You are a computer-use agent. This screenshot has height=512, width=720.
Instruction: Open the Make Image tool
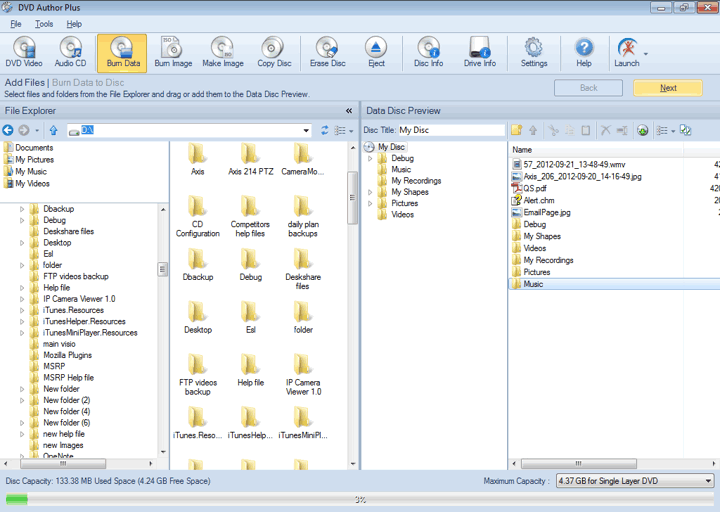point(223,52)
